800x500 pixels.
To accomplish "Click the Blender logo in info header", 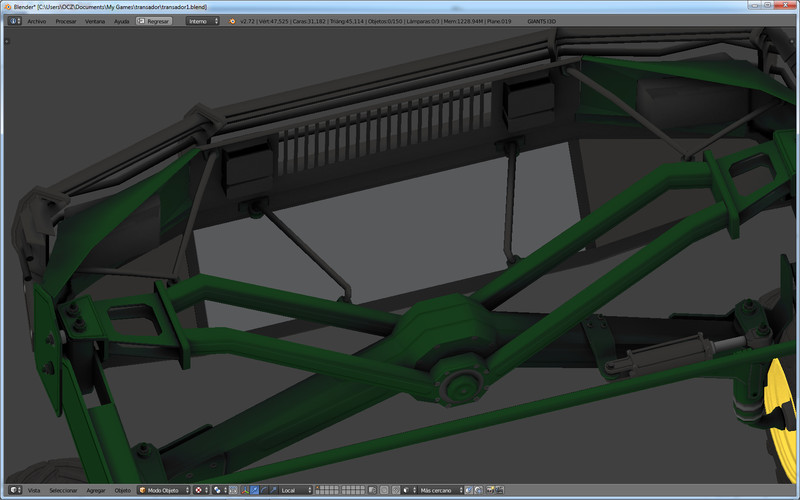I will pos(232,20).
